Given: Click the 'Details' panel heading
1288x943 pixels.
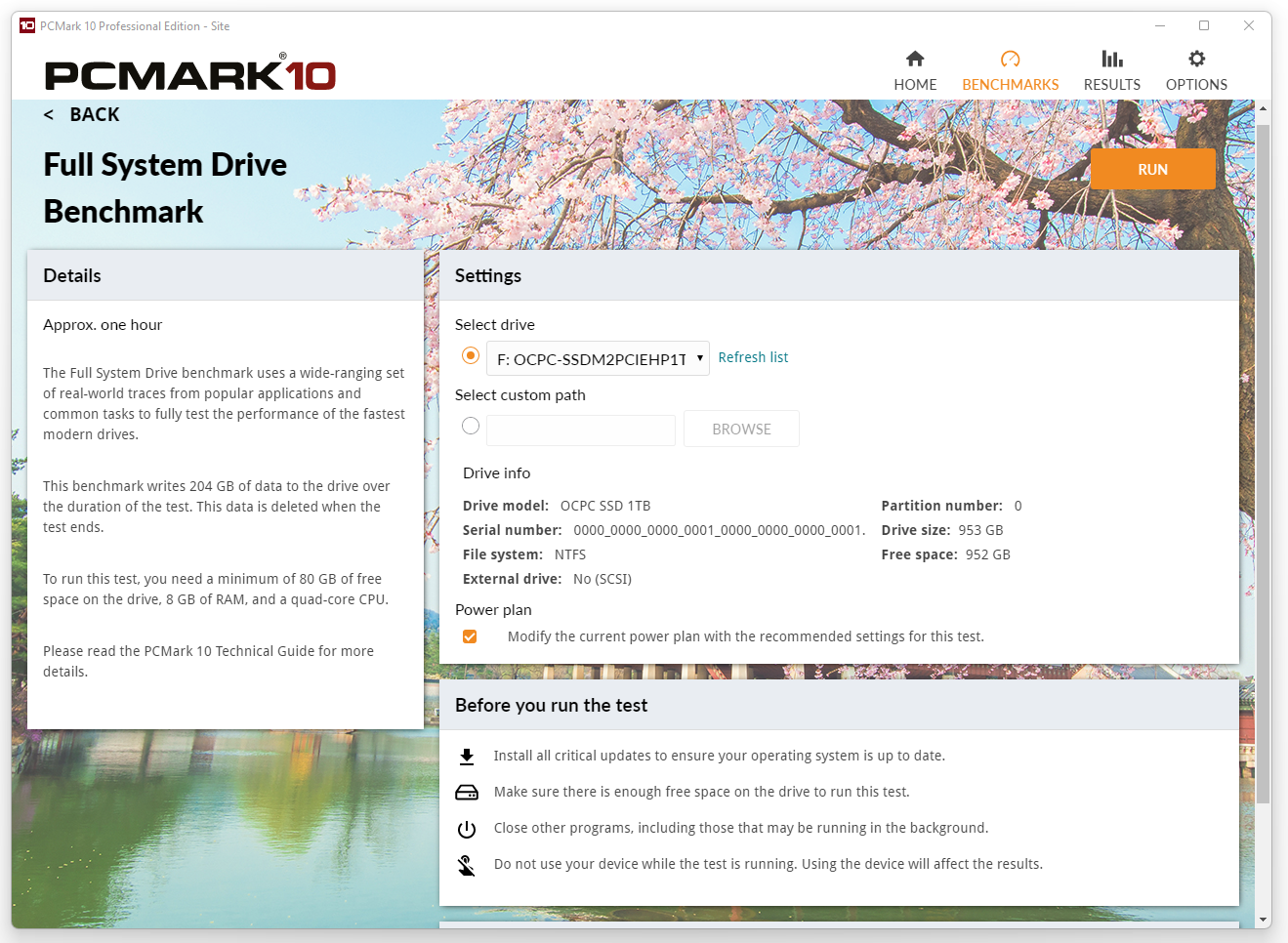Looking at the screenshot, I should pos(72,276).
